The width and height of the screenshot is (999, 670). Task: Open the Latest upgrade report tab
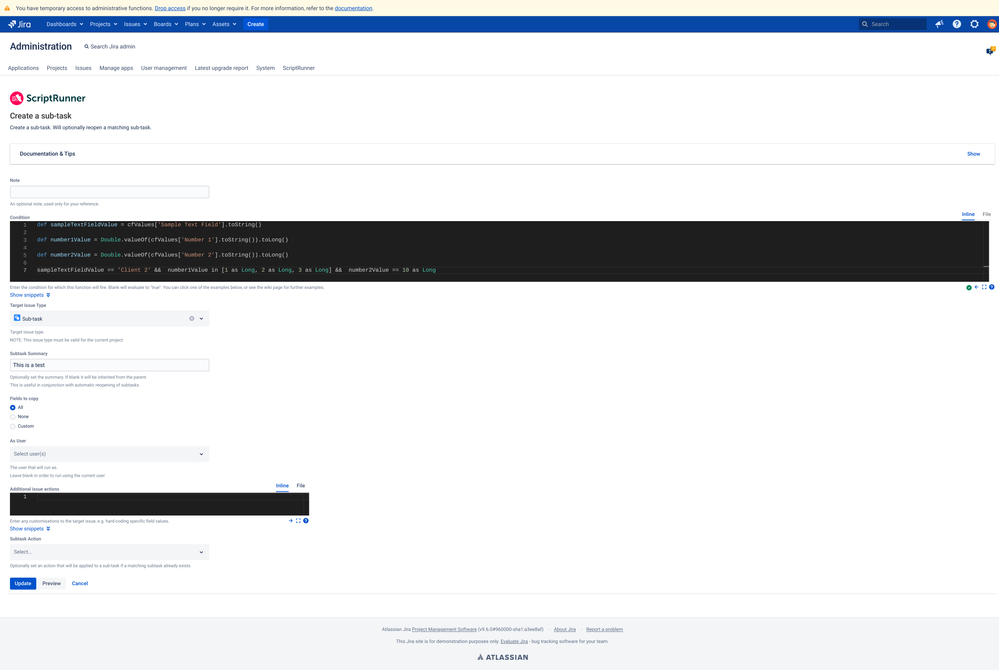(222, 68)
